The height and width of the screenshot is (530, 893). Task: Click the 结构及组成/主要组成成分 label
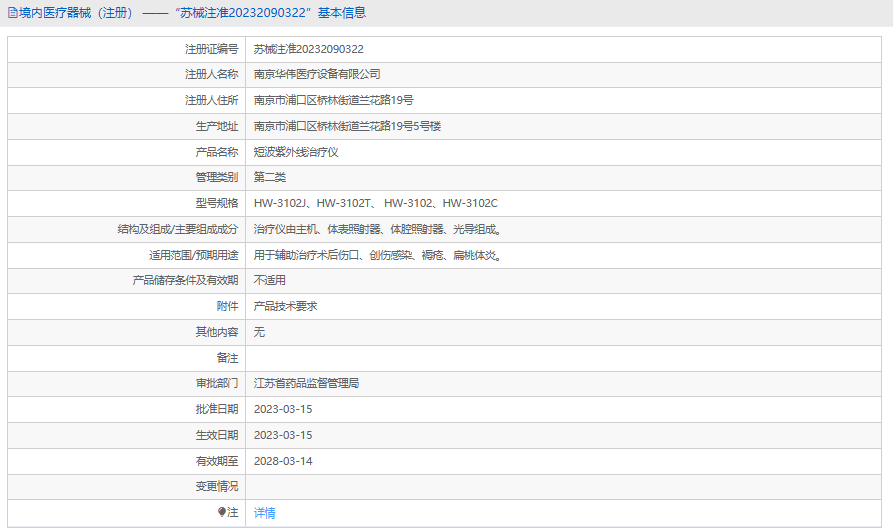pyautogui.click(x=178, y=229)
